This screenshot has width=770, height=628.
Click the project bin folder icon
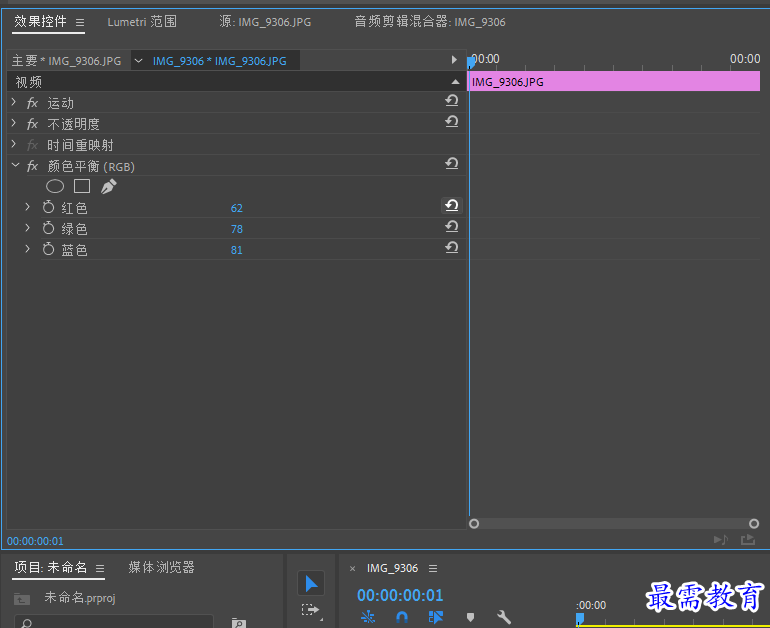(22, 599)
